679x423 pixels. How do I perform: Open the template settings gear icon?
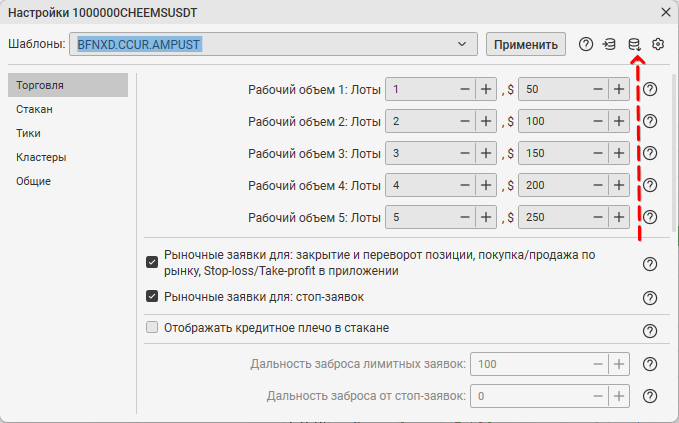(658, 44)
